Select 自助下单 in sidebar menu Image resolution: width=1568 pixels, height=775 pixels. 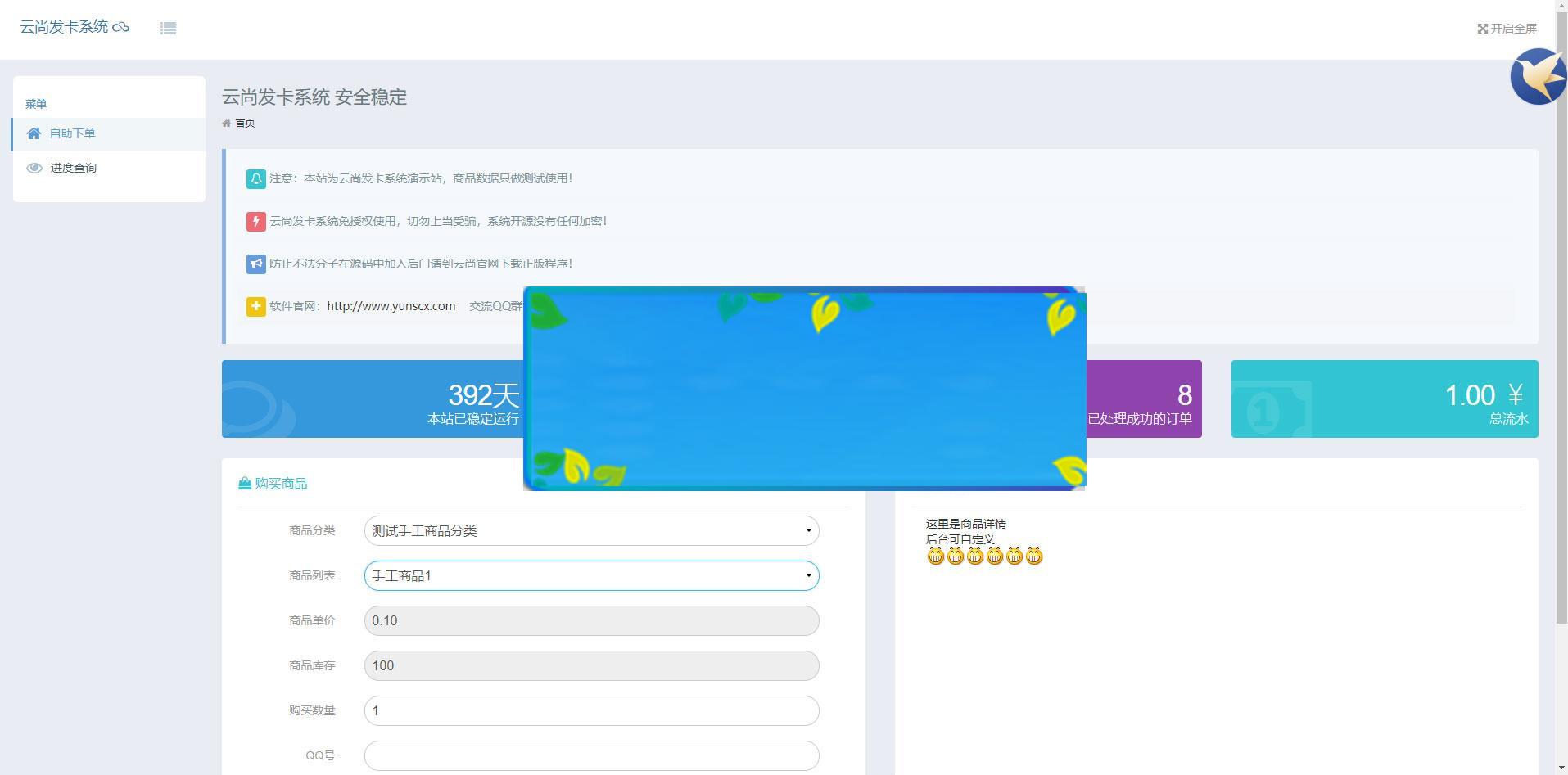click(73, 133)
